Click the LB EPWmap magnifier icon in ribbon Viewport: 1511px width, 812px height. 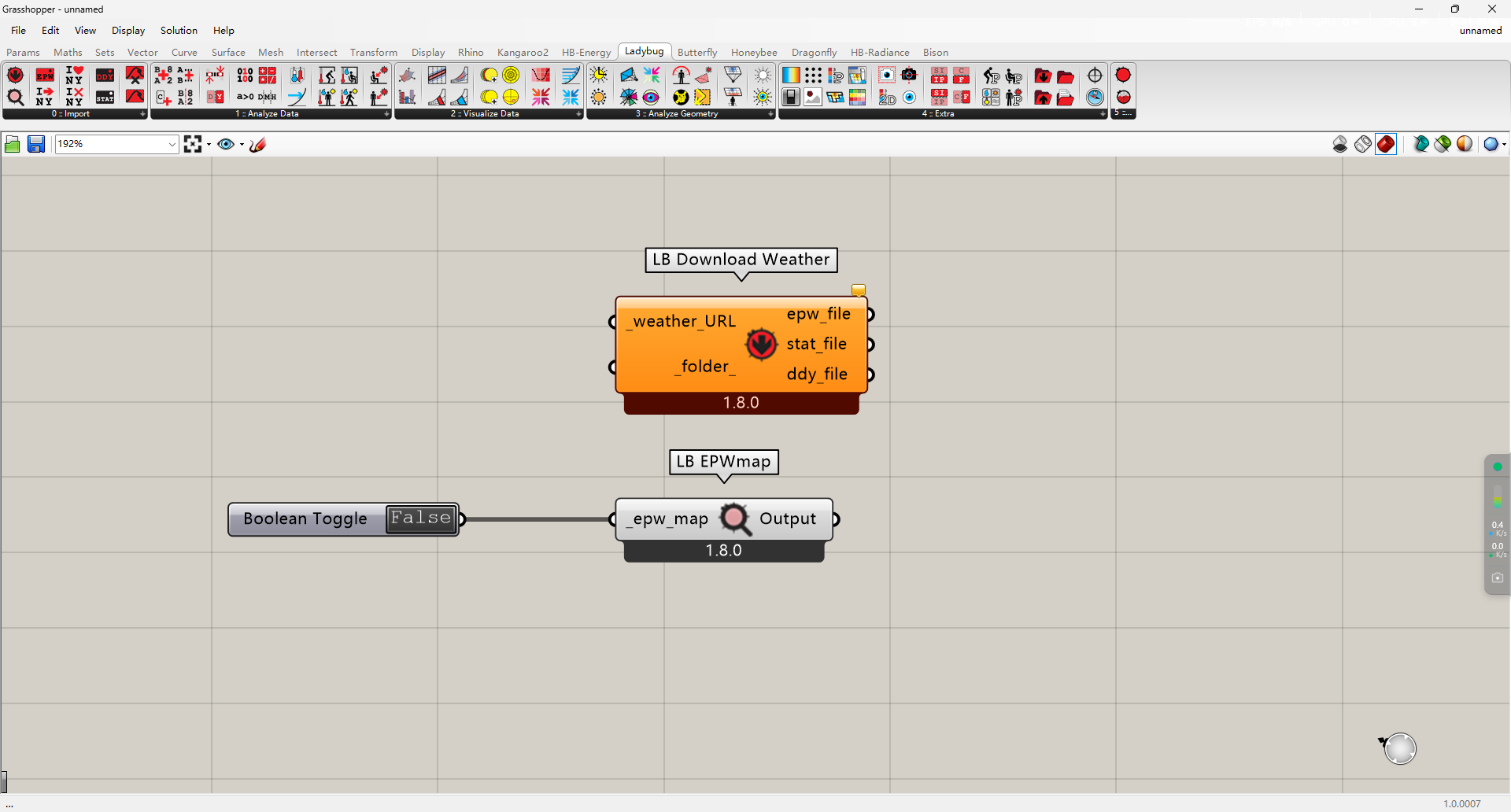click(15, 98)
